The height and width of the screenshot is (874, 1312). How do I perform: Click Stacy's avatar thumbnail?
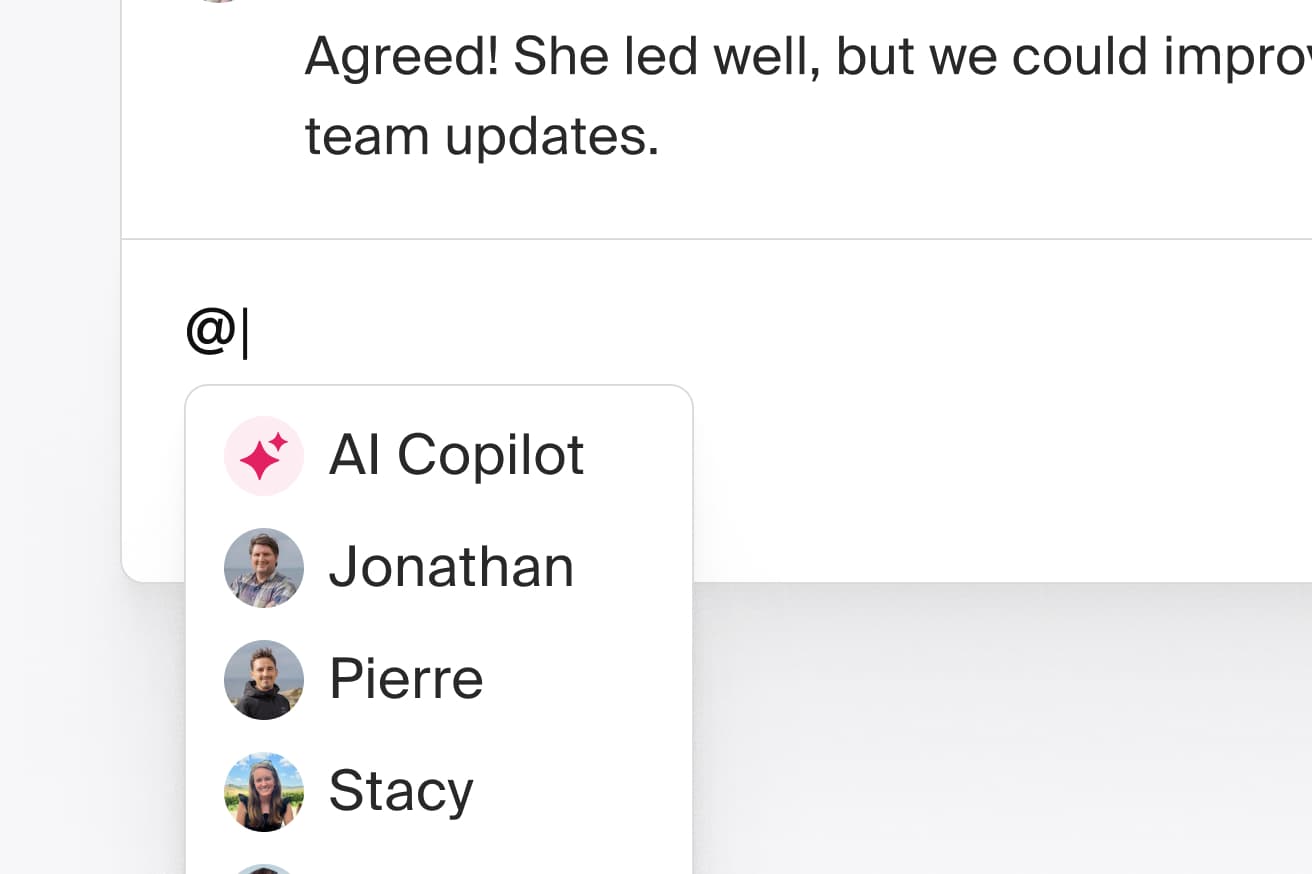(x=263, y=792)
